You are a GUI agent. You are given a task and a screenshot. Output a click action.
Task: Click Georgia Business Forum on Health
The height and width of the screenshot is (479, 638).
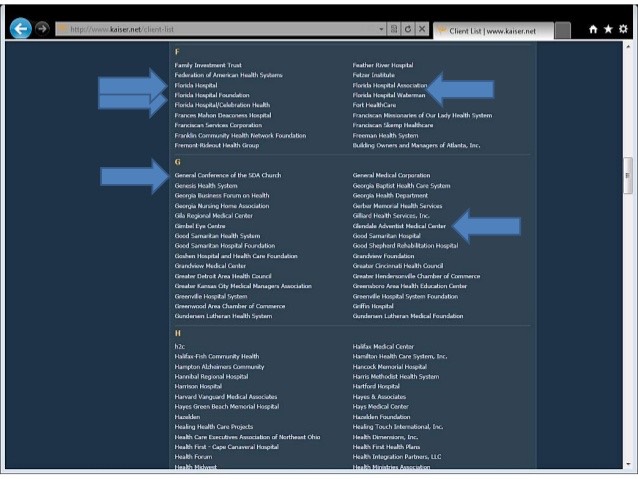tap(222, 196)
